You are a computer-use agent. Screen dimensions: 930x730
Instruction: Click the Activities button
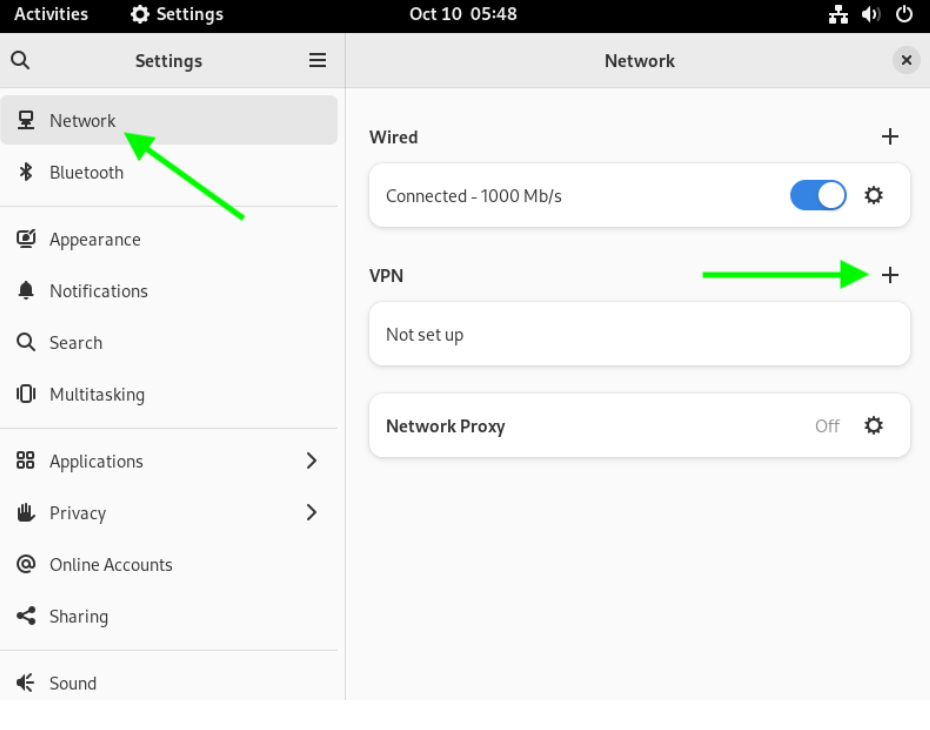click(x=51, y=14)
